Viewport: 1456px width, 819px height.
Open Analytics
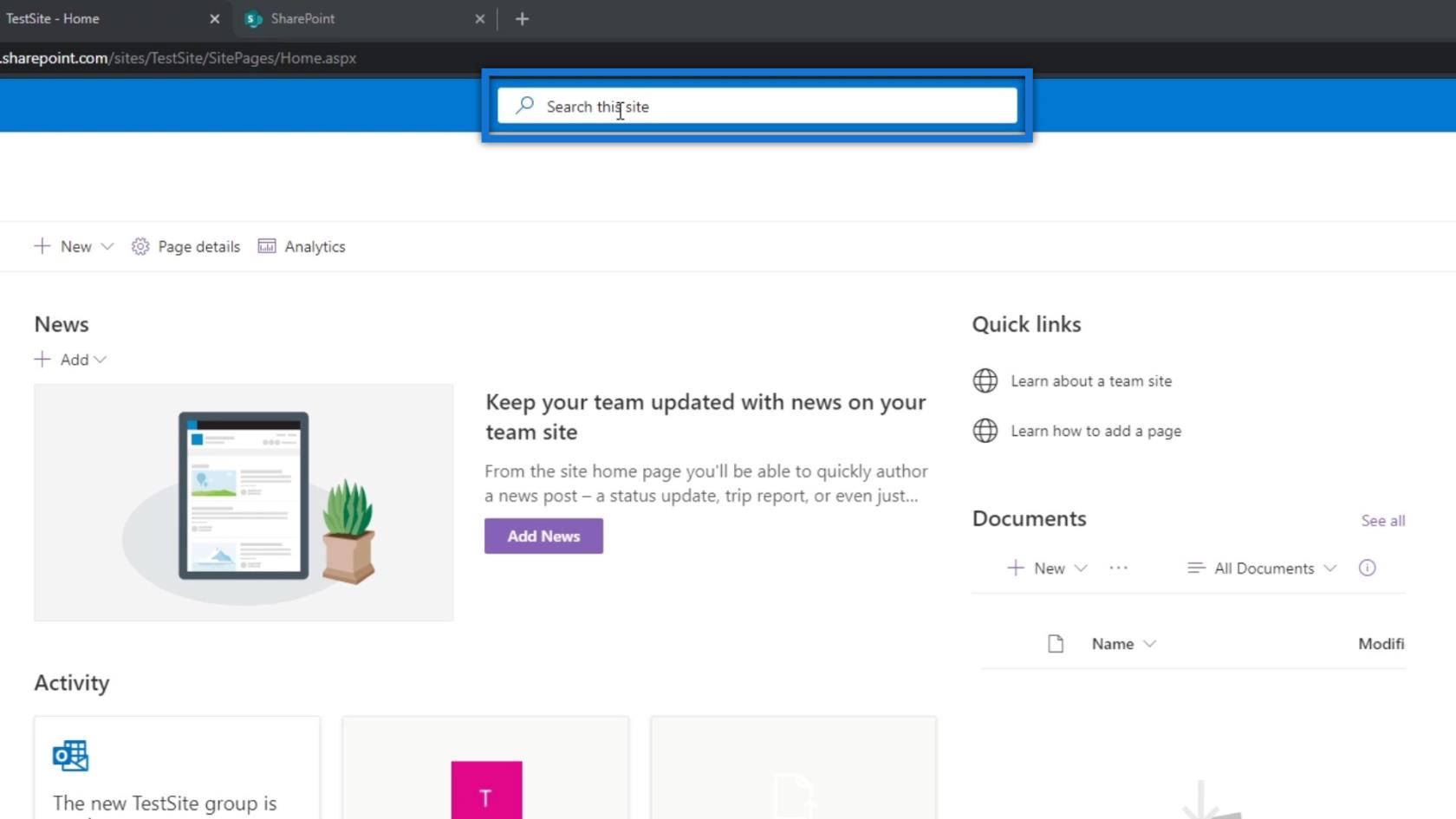pos(302,246)
